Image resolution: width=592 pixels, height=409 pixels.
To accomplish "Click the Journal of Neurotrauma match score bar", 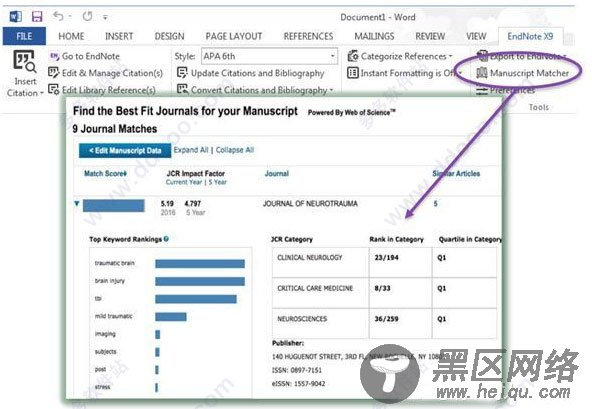I will coord(114,206).
